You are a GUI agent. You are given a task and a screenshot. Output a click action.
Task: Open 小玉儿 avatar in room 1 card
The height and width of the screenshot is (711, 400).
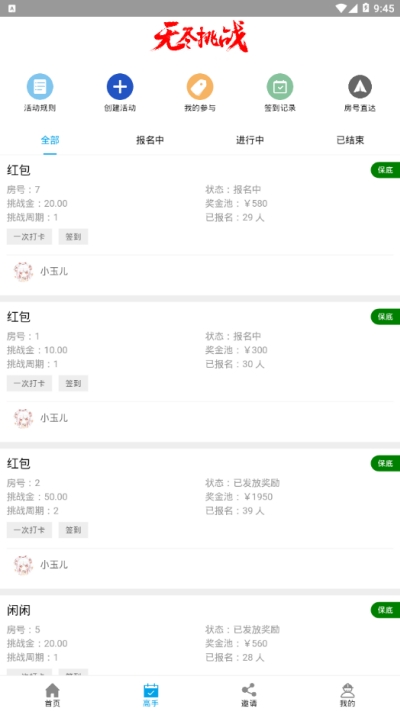(x=23, y=418)
